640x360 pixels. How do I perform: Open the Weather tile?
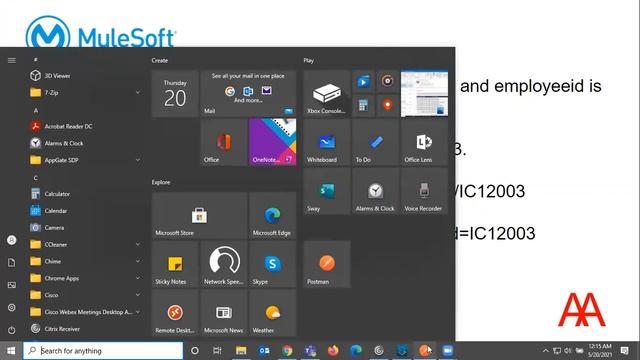point(272,313)
